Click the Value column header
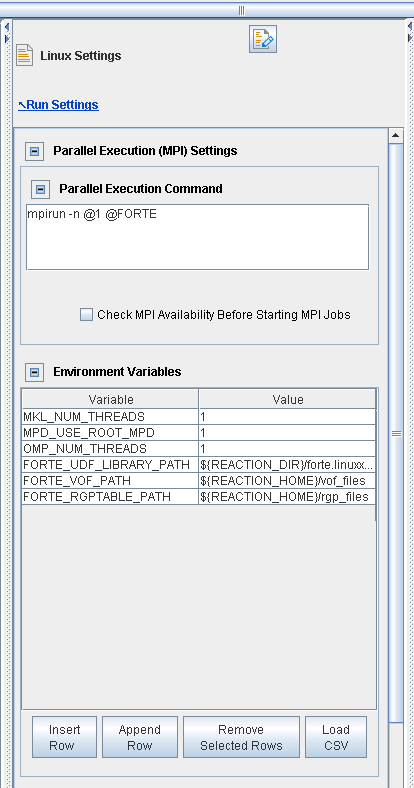The height and width of the screenshot is (788, 414). tap(287, 400)
